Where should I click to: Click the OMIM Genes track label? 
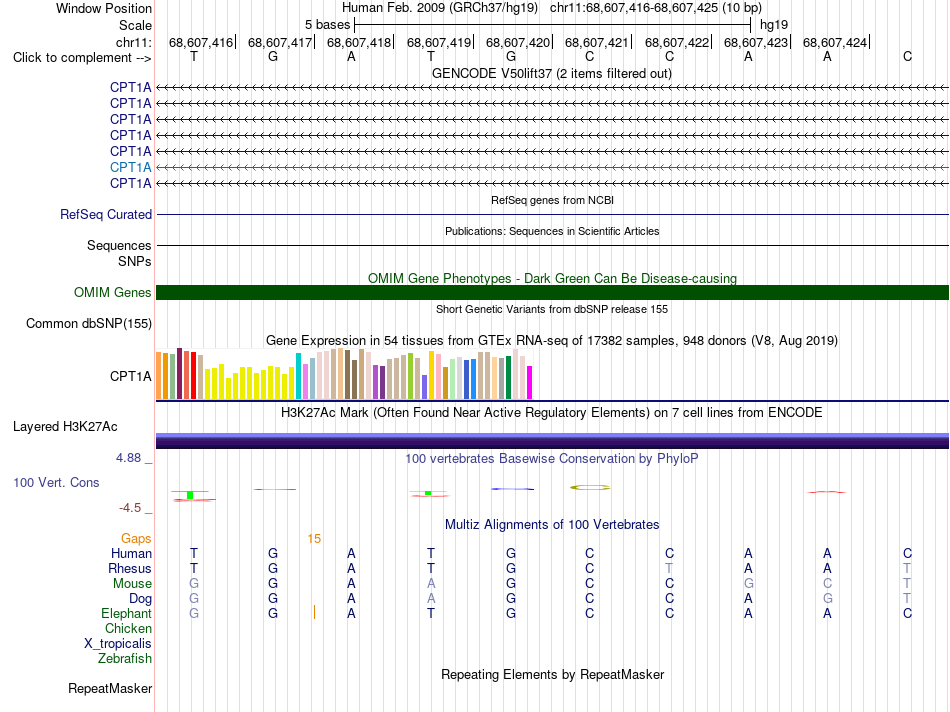(x=113, y=293)
